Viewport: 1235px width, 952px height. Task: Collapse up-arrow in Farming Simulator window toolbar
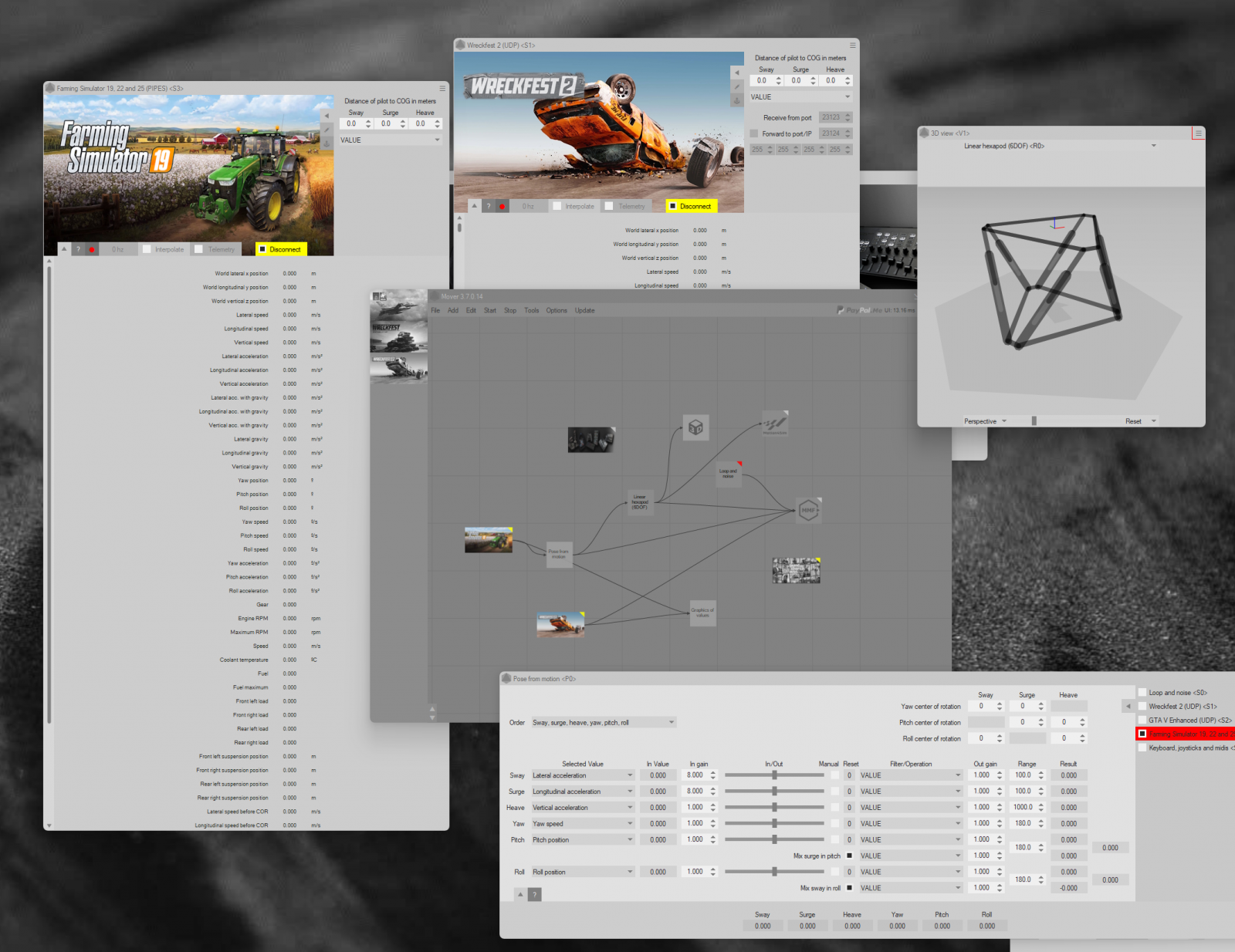[x=64, y=249]
